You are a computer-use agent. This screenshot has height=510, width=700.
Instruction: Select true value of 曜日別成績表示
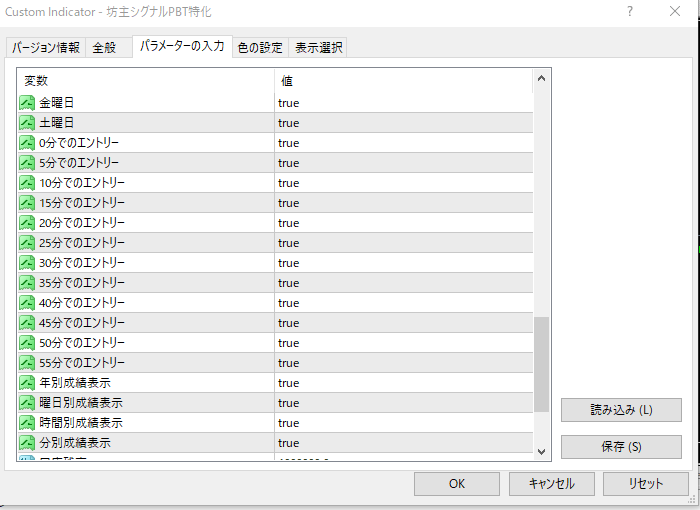click(x=288, y=403)
